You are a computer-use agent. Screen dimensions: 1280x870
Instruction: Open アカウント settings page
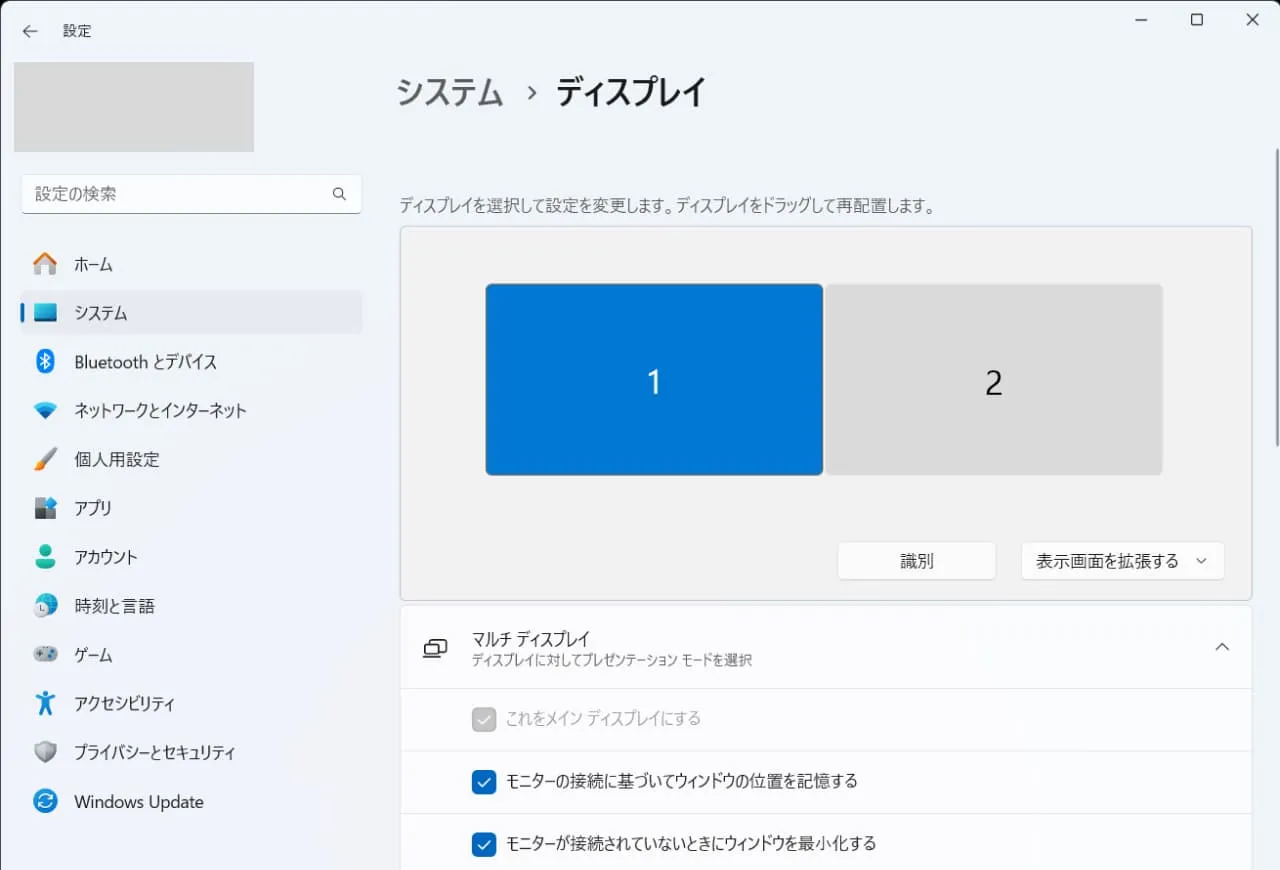191,557
